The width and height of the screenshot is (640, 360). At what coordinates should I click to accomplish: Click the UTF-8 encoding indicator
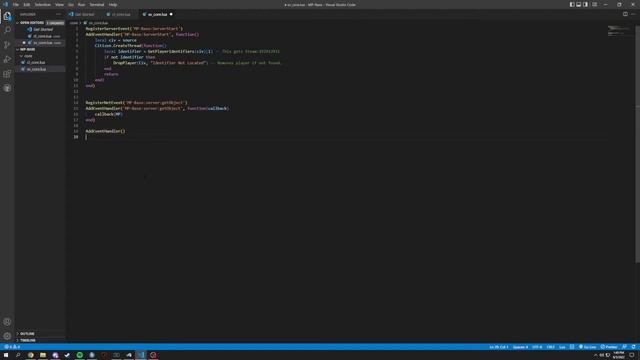pyautogui.click(x=537, y=347)
